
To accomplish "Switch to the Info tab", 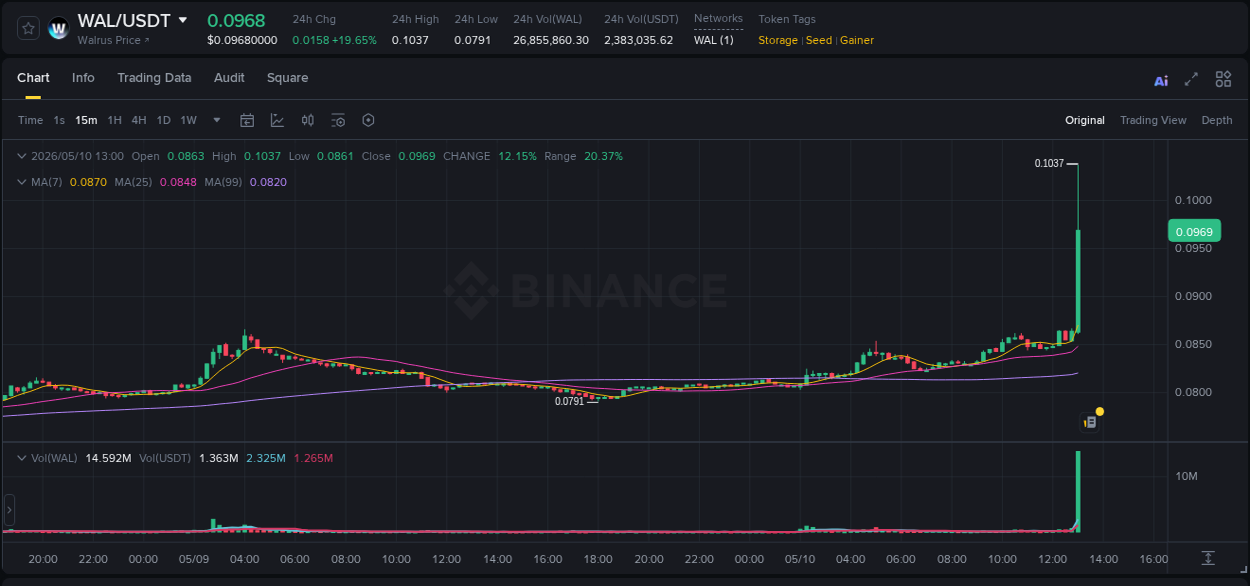I will (83, 78).
